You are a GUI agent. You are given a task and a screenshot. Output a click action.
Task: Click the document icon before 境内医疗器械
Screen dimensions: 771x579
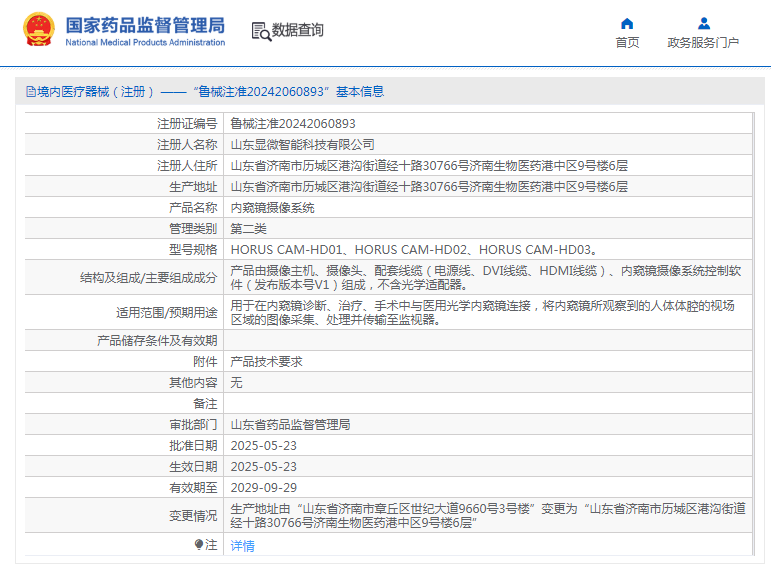coord(29,92)
